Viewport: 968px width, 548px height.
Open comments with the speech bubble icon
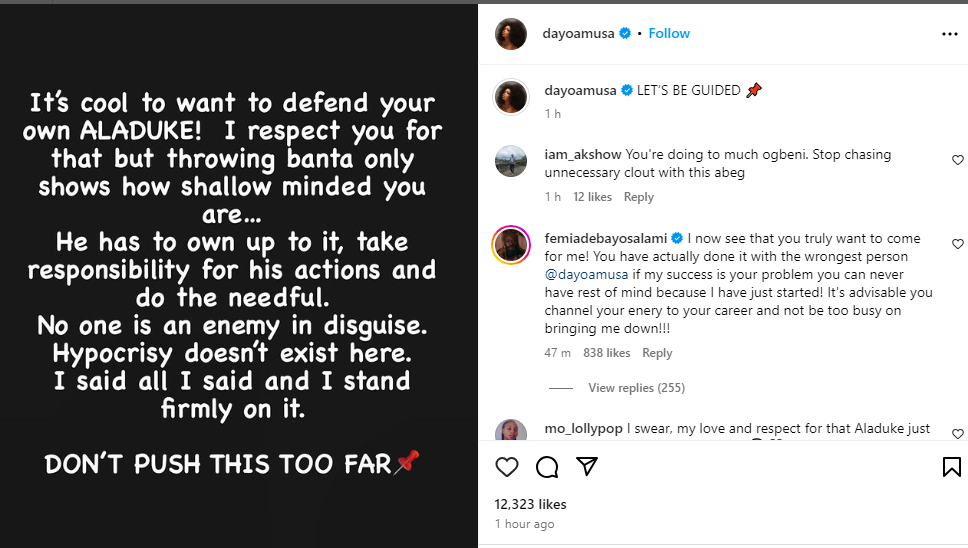[547, 467]
